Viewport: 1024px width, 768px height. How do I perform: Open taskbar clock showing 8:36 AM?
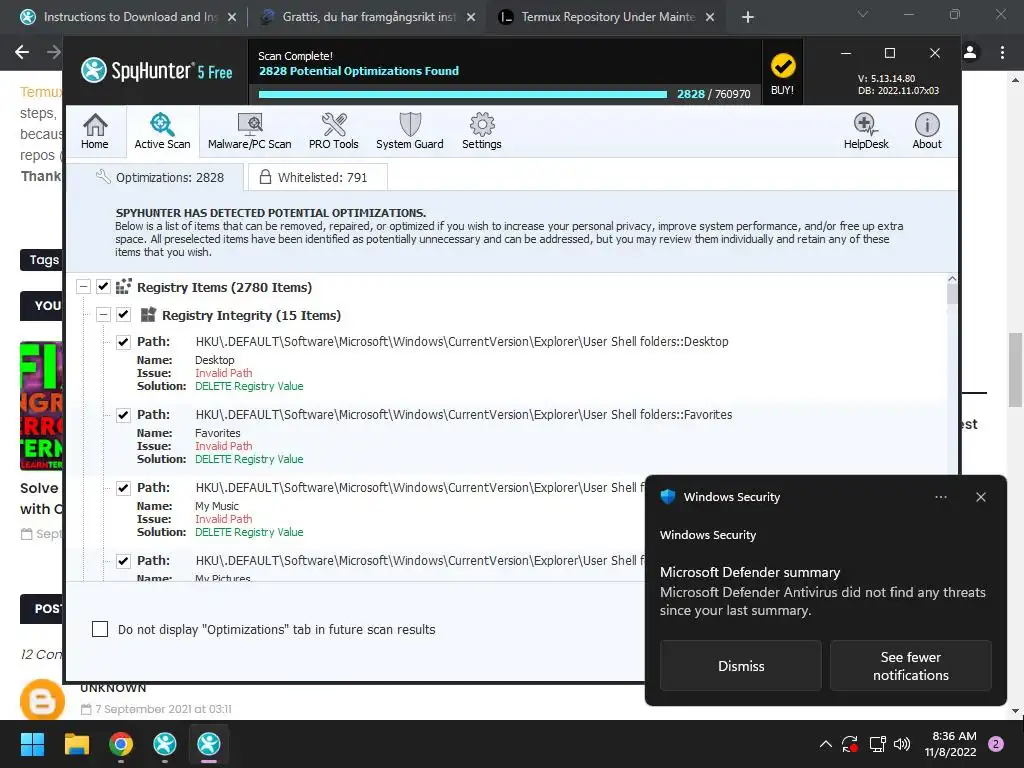(951, 744)
